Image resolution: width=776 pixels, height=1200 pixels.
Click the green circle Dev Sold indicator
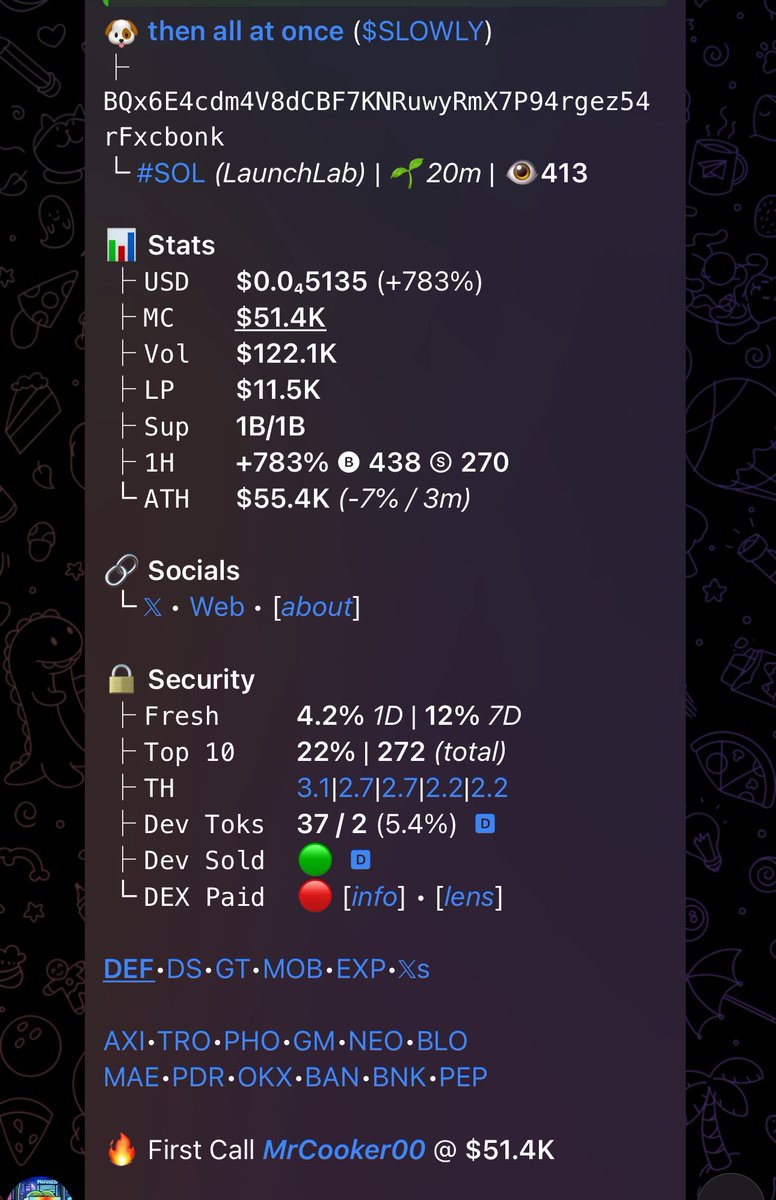pos(315,860)
